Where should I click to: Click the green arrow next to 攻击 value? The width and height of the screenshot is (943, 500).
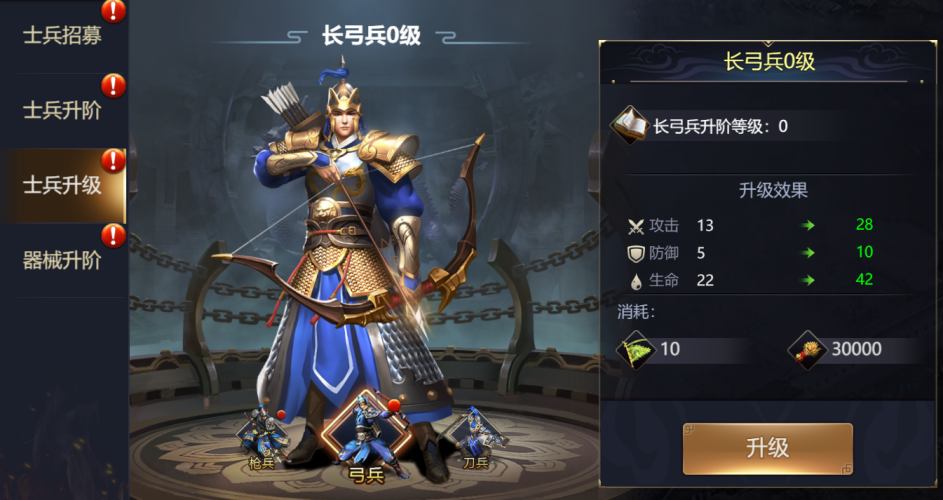[x=808, y=226]
